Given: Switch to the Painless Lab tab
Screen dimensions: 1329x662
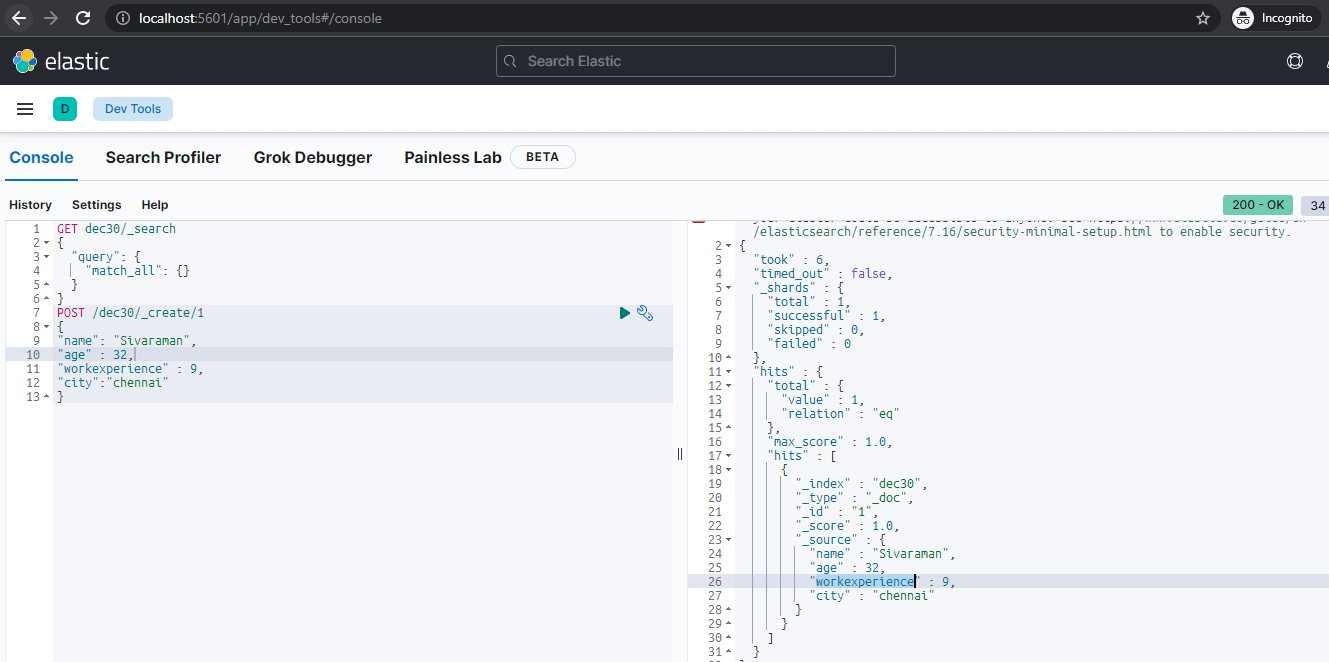Looking at the screenshot, I should (452, 157).
